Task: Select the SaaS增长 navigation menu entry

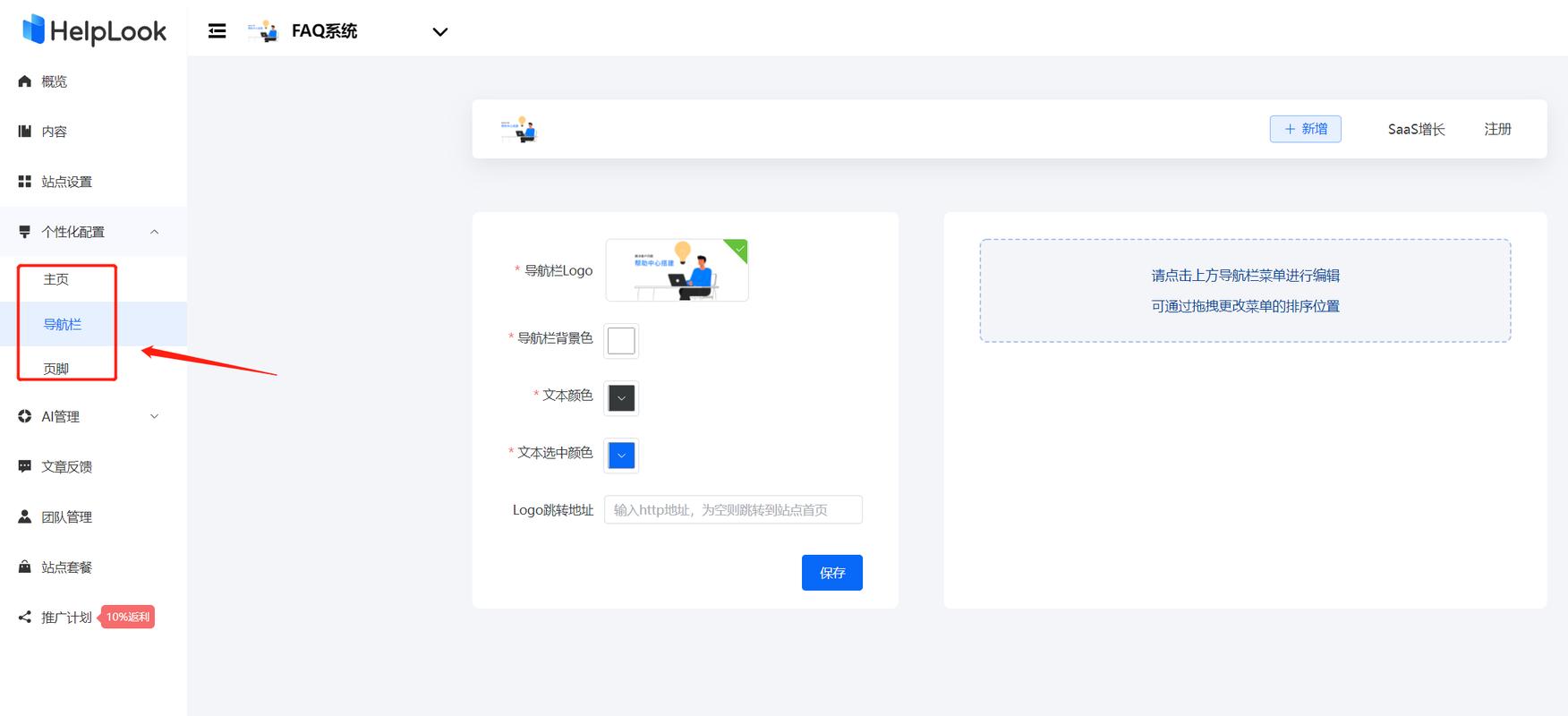Action: click(x=1417, y=129)
